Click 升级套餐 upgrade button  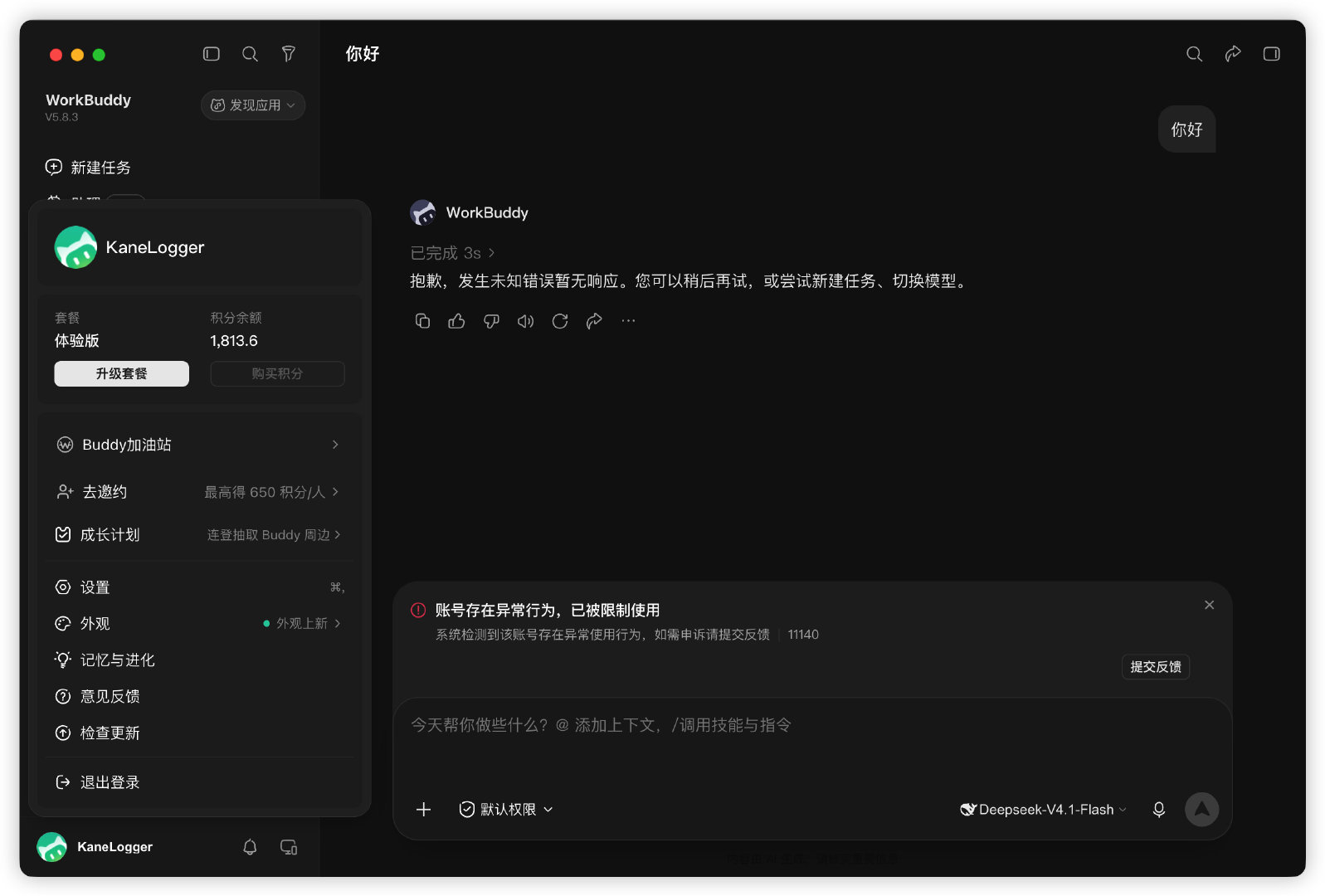pyautogui.click(x=122, y=374)
